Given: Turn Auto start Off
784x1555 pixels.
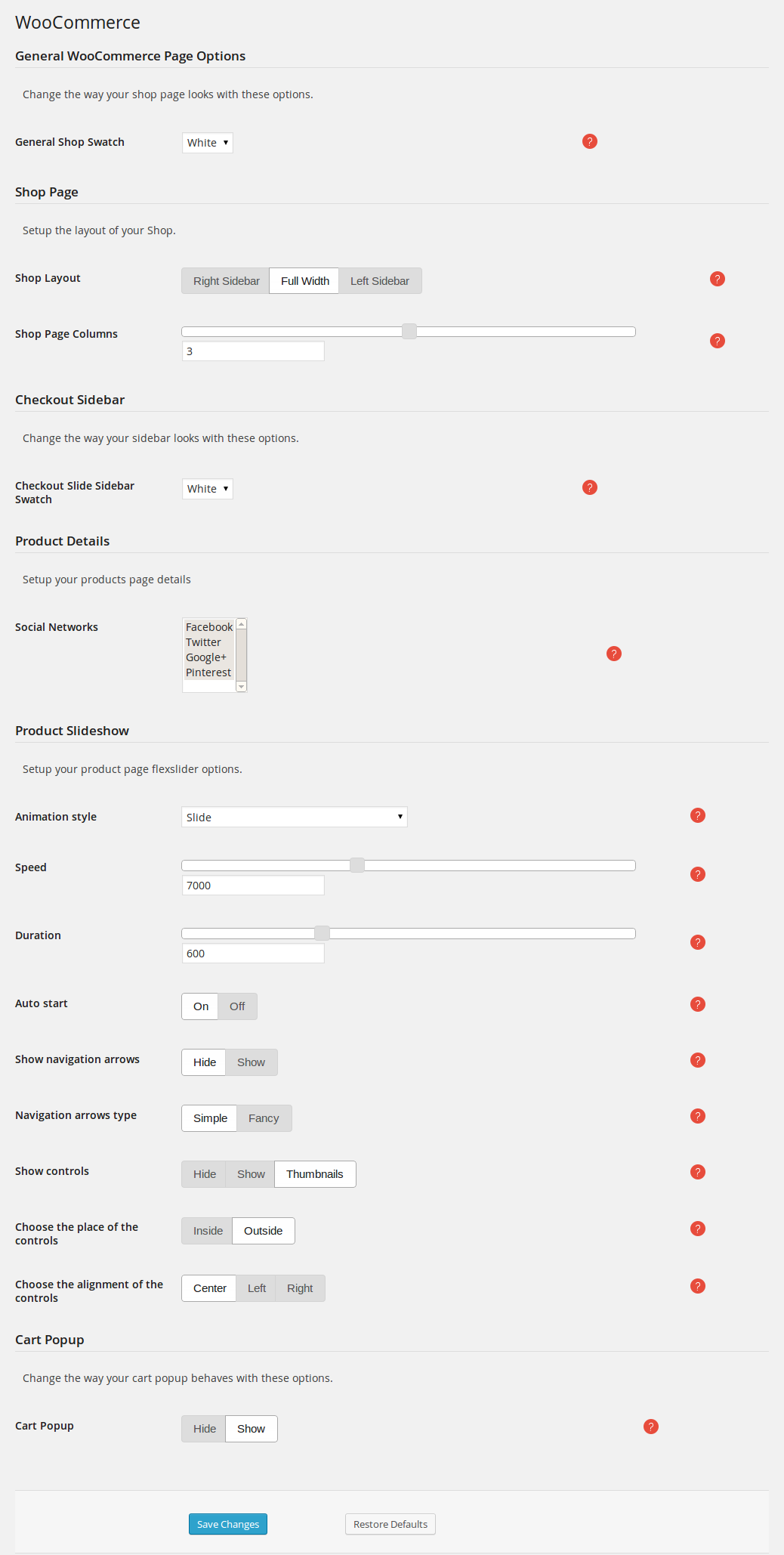Looking at the screenshot, I should [237, 1006].
